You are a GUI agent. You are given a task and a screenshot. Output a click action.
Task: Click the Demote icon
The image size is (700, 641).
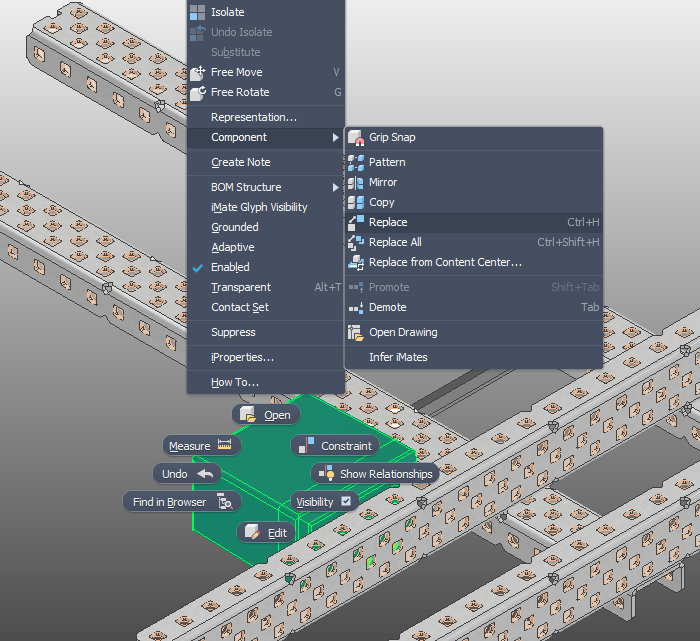(356, 308)
